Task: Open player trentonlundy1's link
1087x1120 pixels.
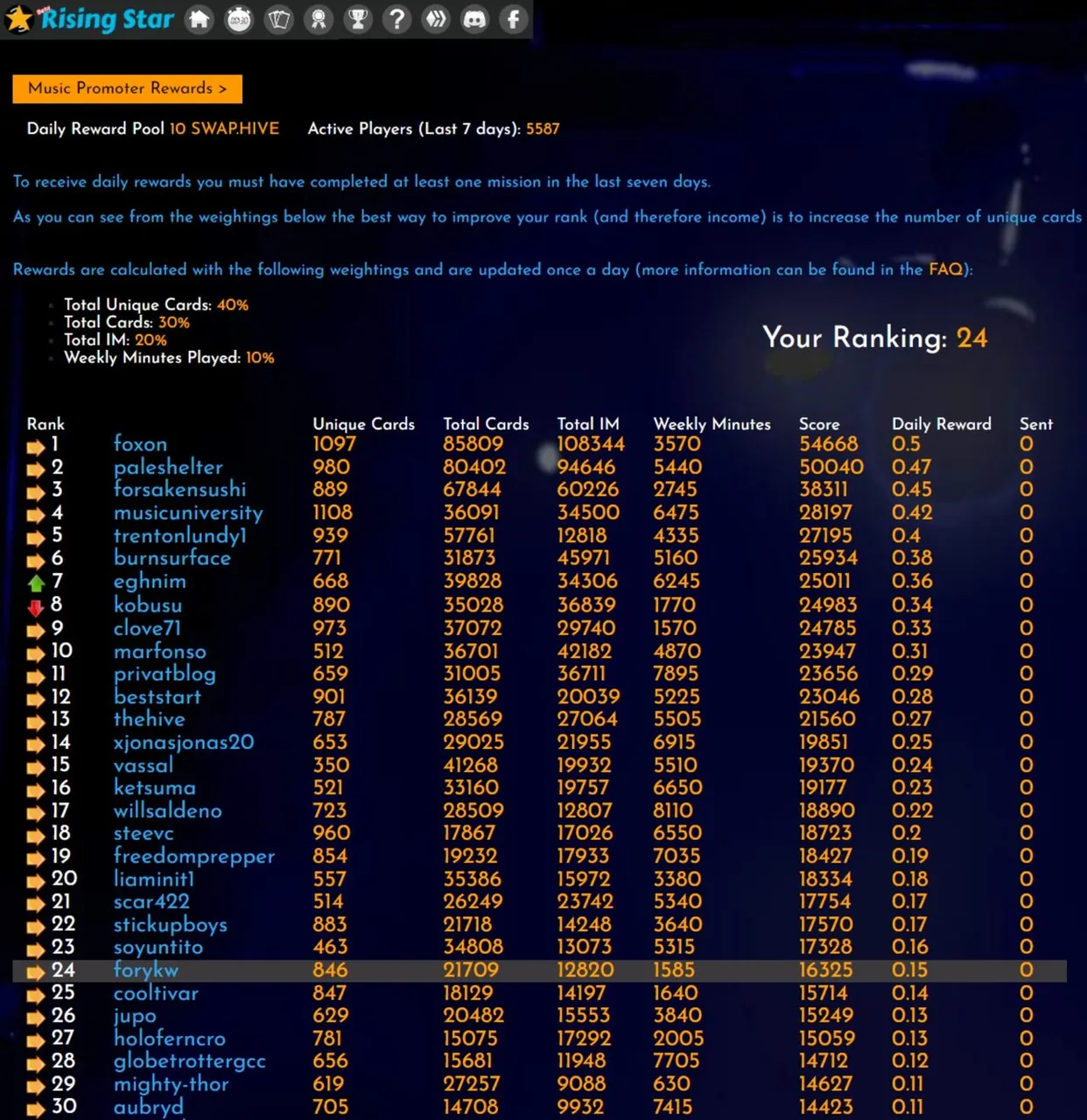Action: [180, 535]
